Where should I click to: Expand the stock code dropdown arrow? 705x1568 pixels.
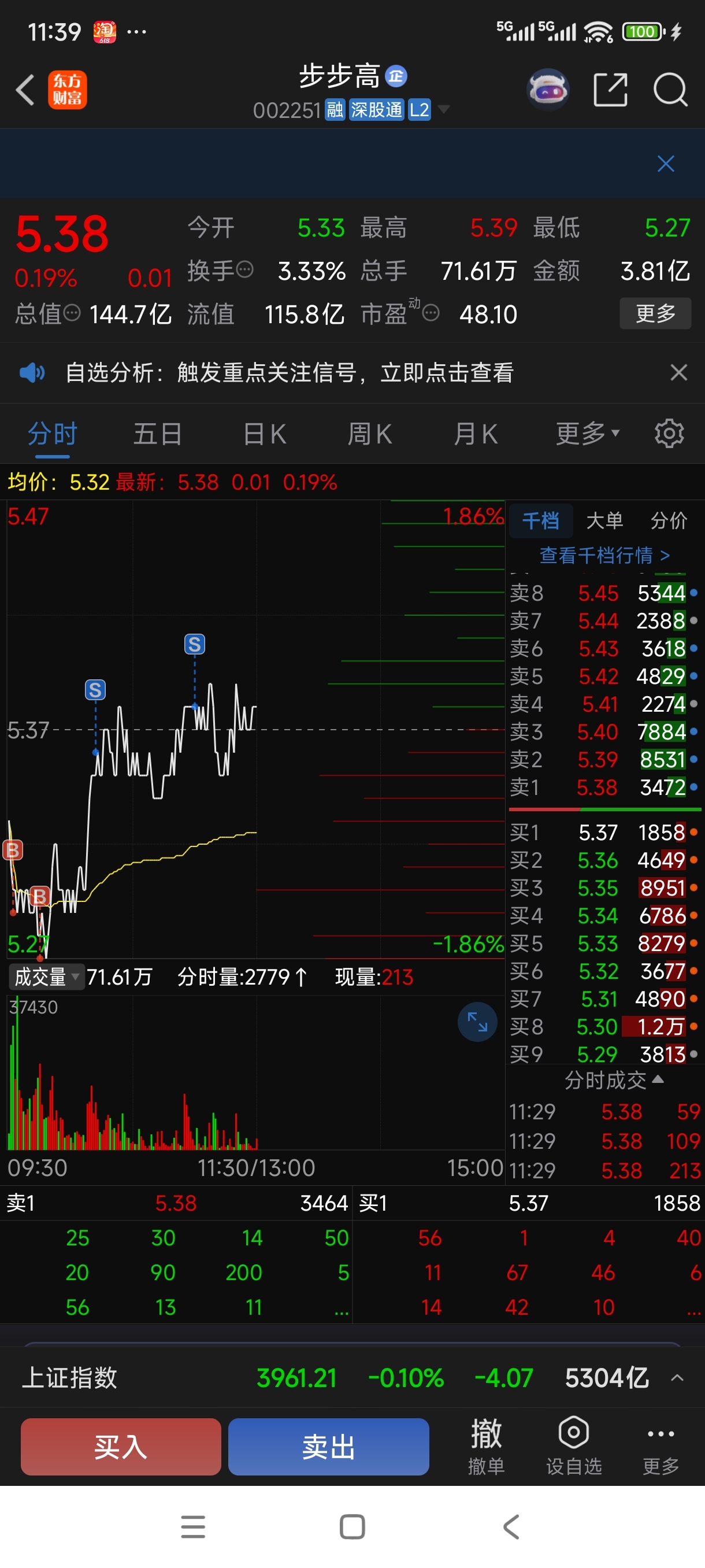coord(443,110)
